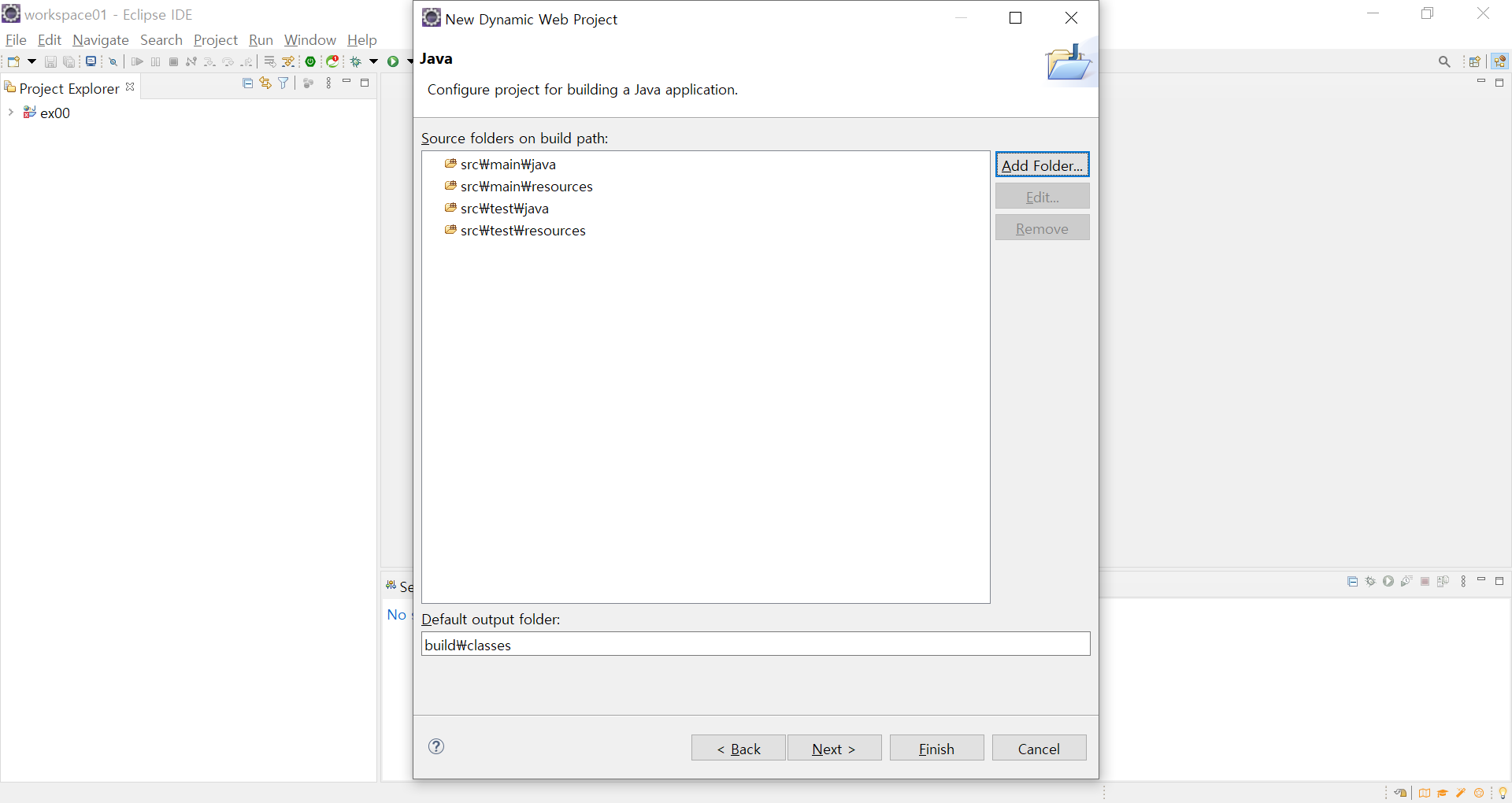Toggle Use Step Filters icon
This screenshot has width=1512, height=803.
(288, 61)
